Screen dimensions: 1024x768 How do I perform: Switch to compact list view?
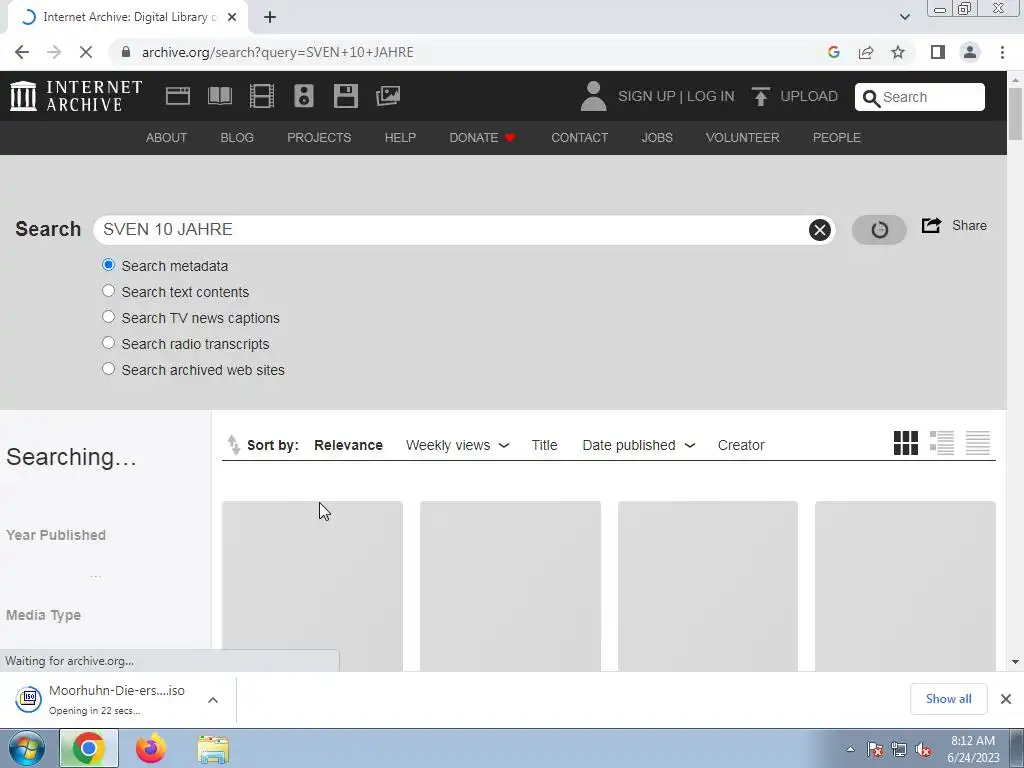[x=978, y=443]
